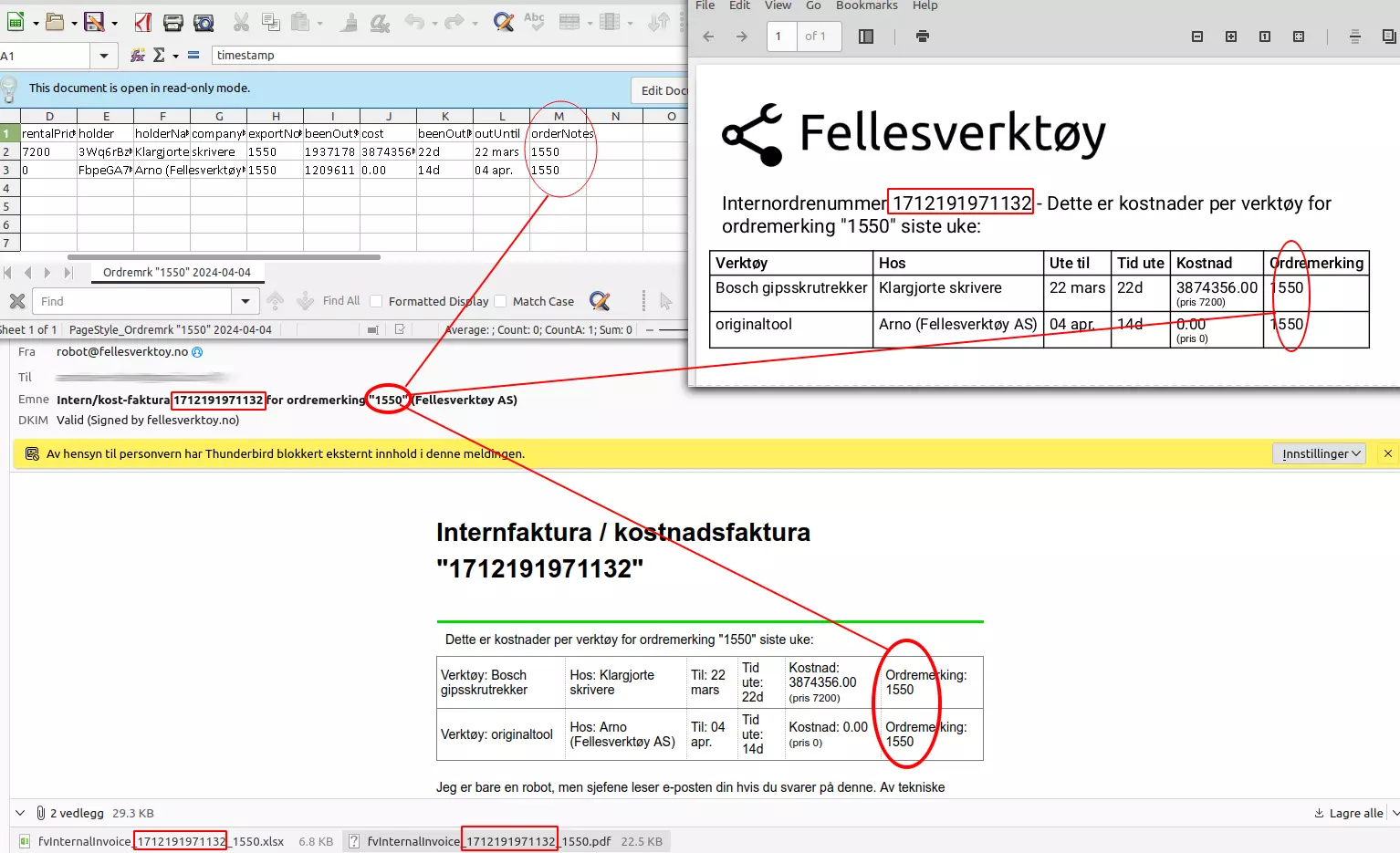Open the fvInternalInvoice PDF attachment
Screen dimensions: 1400x853
[x=509, y=840]
